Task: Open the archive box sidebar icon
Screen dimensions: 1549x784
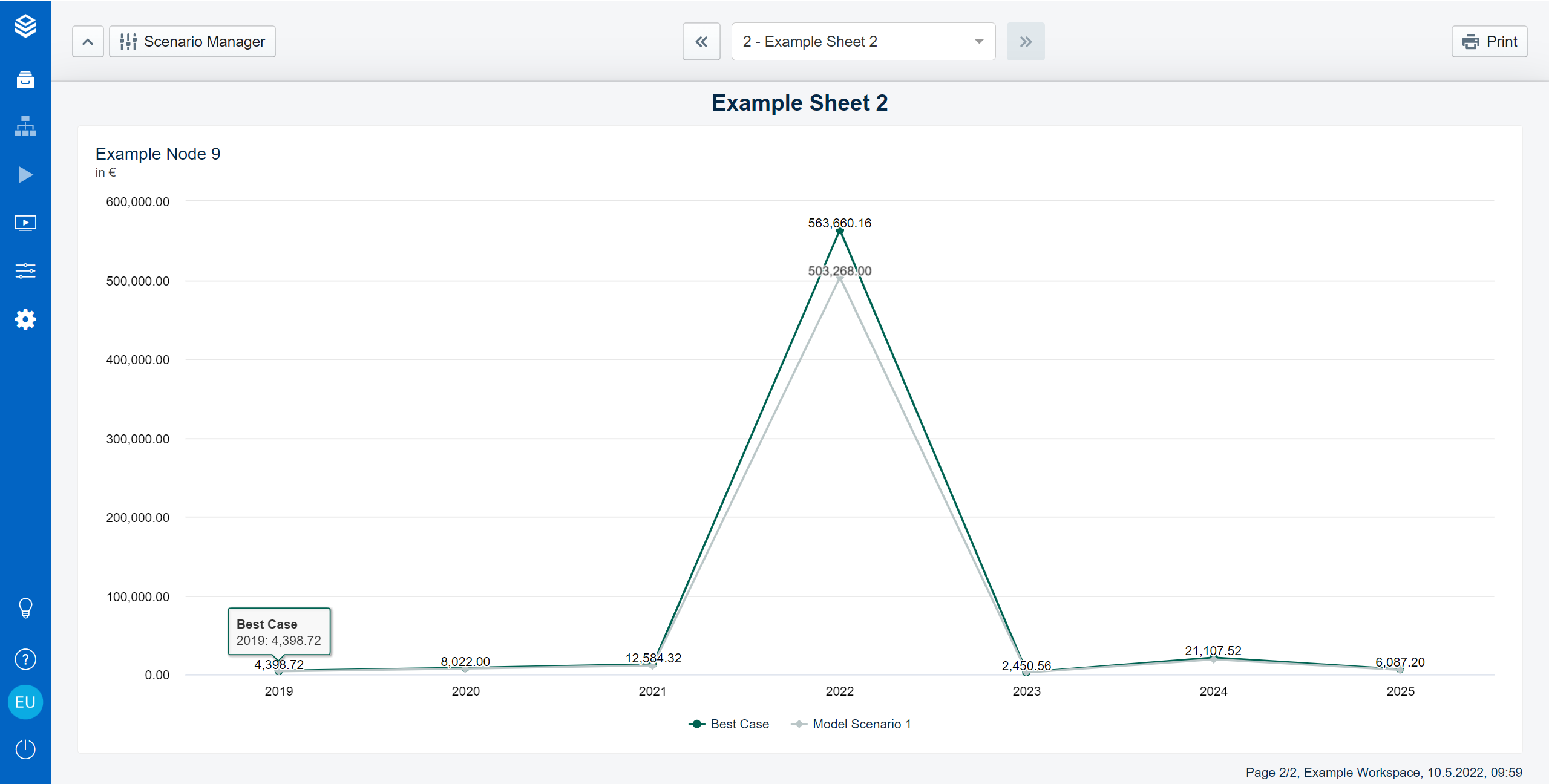Action: (25, 80)
